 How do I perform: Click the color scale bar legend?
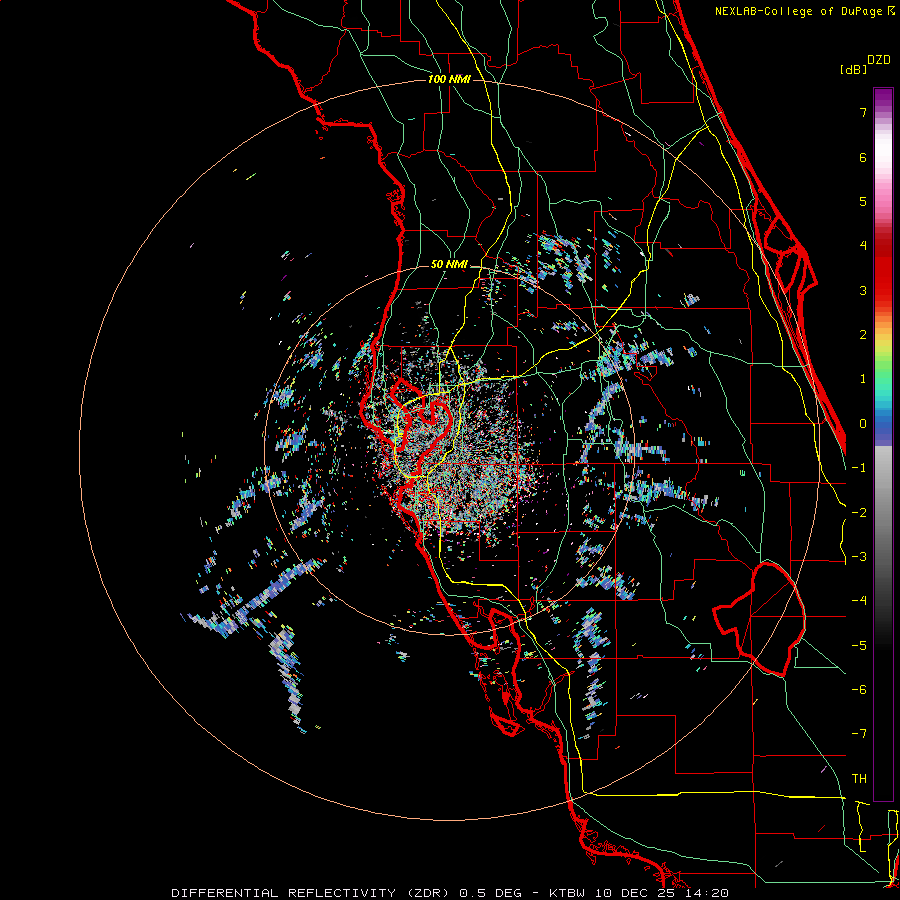point(883,444)
